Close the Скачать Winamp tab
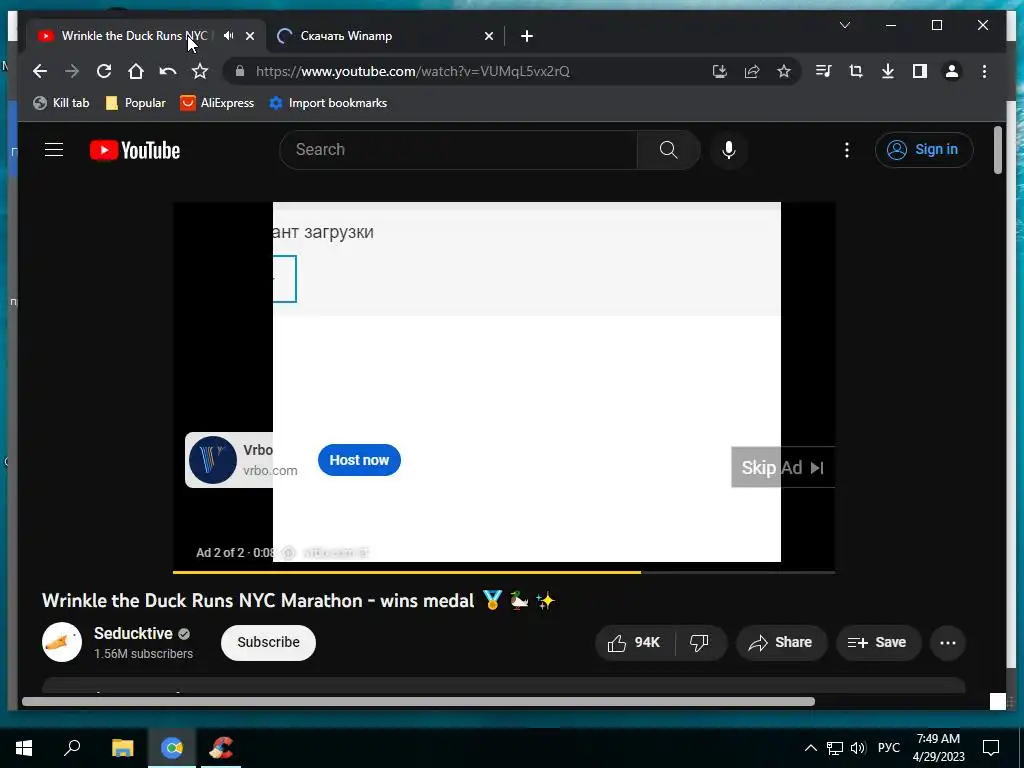This screenshot has height=768, width=1024. [488, 36]
